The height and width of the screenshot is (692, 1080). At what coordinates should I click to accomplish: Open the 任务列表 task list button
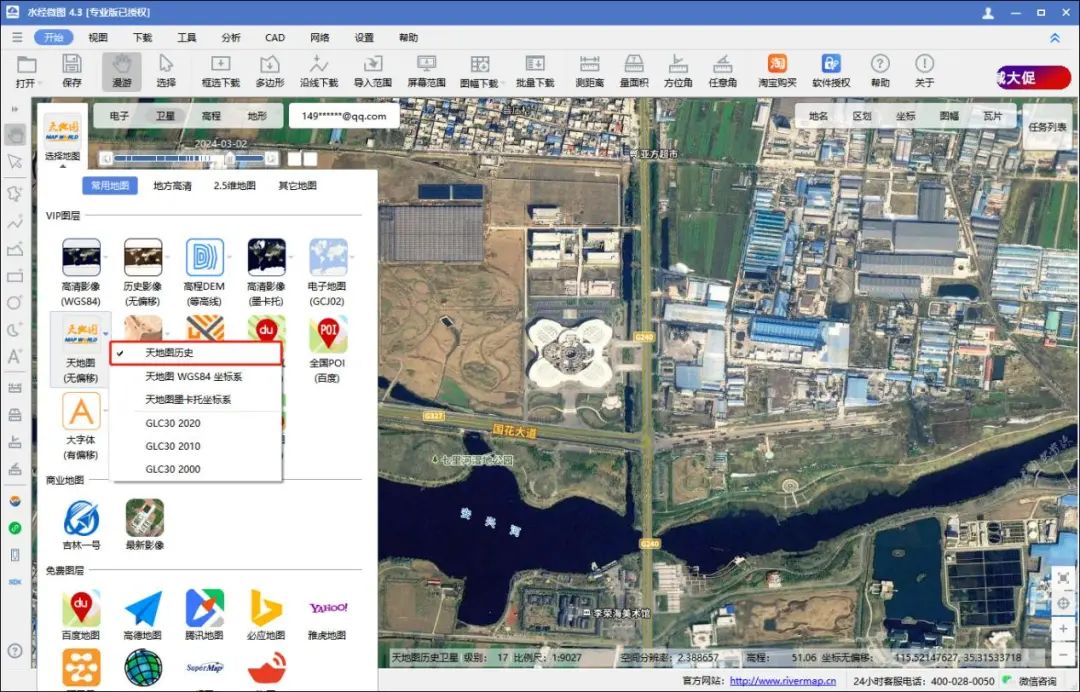tap(1047, 127)
